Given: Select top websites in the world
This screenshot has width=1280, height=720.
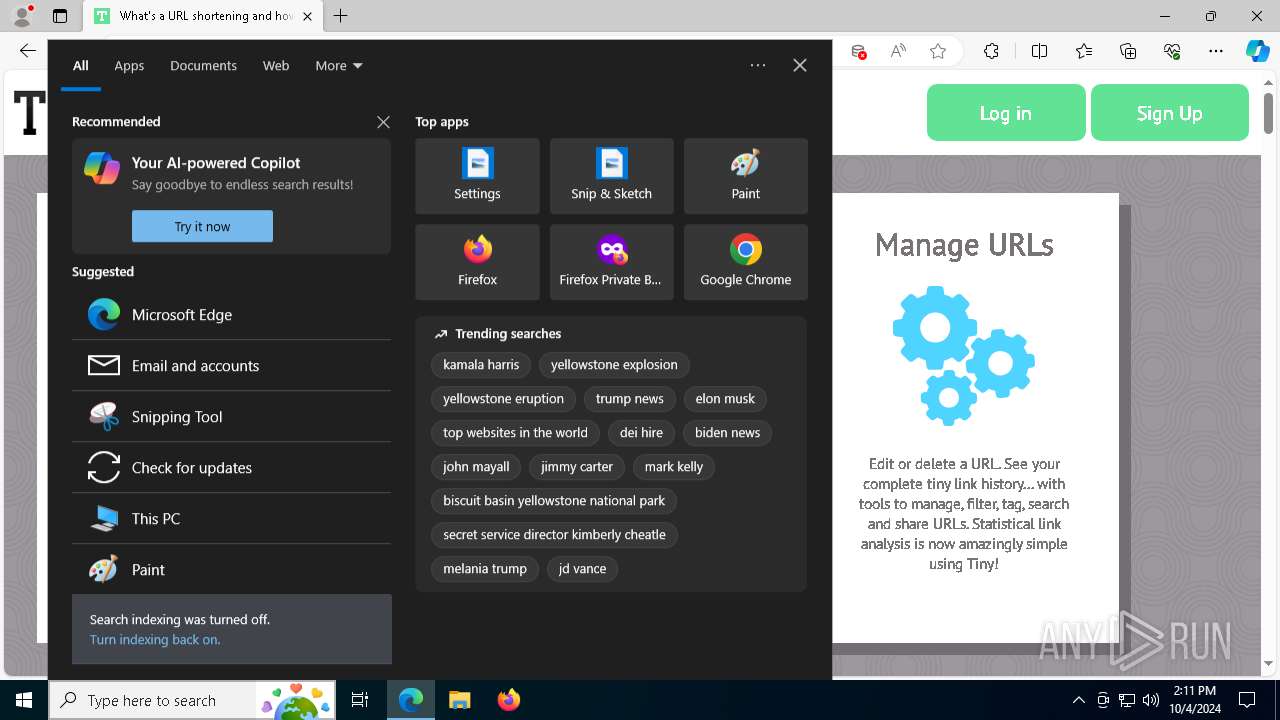Looking at the screenshot, I should pos(515,433).
